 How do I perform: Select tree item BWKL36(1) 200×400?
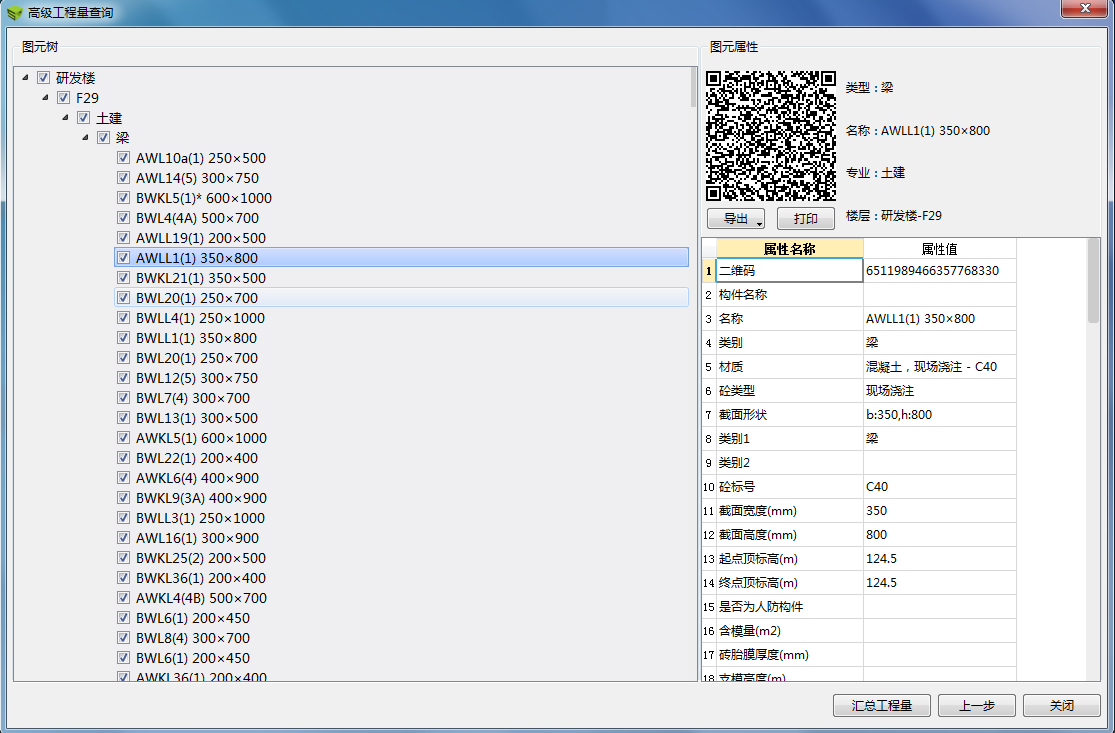201,578
